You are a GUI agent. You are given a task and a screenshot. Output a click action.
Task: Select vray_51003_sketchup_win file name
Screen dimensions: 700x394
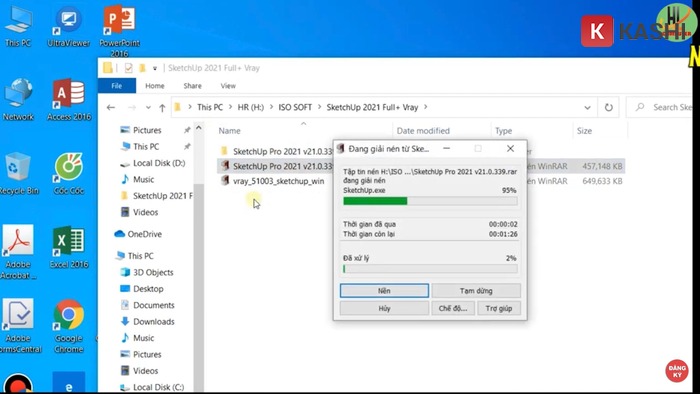pyautogui.click(x=279, y=181)
